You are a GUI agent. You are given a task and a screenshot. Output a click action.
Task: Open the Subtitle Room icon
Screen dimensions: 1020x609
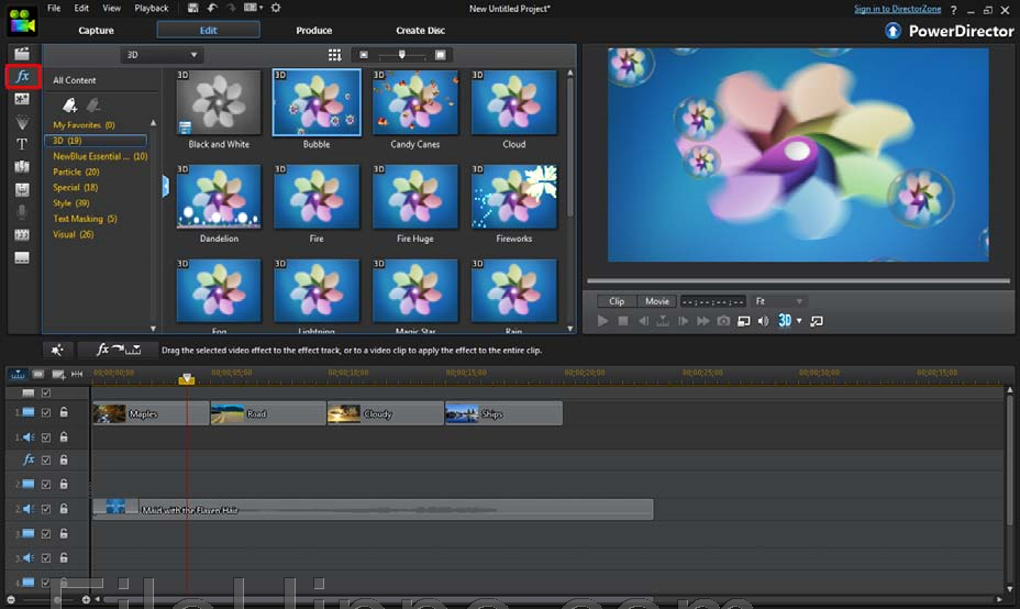tap(22, 258)
